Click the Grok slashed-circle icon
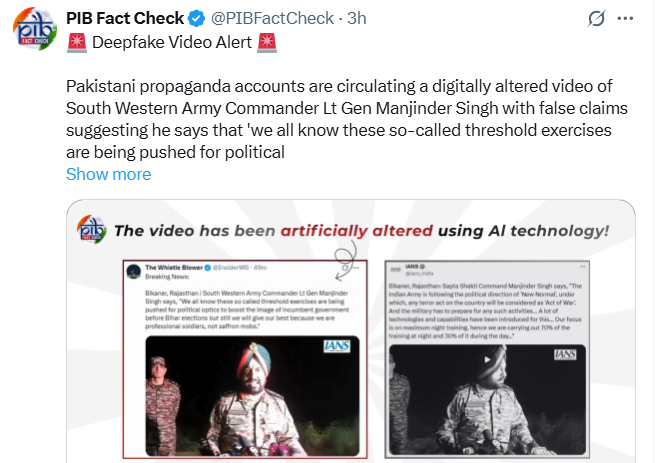The width and height of the screenshot is (660, 463). point(598,19)
